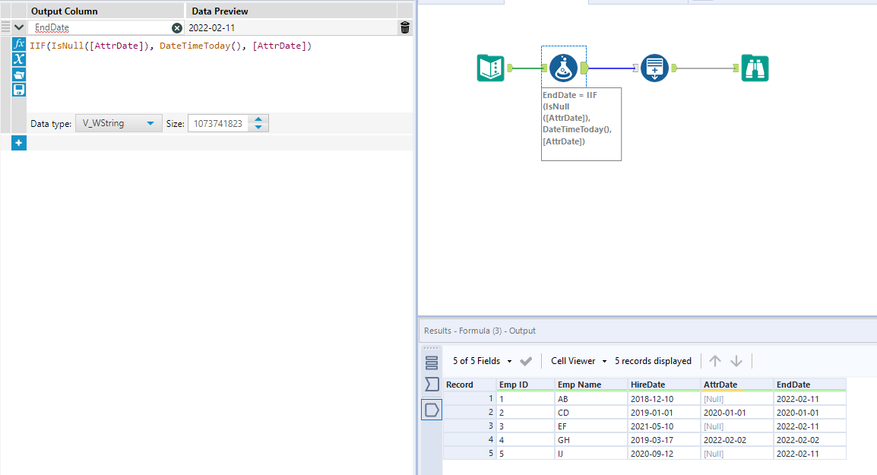Click Results - Formula (3) - Output title
The image size is (877, 475).
(480, 331)
